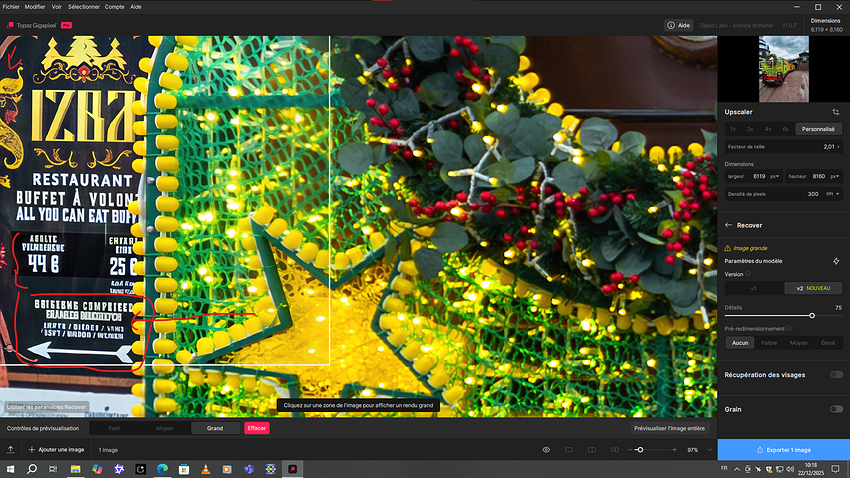The height and width of the screenshot is (478, 850).
Task: Enable Récupération des visages toggle
Action: [836, 374]
